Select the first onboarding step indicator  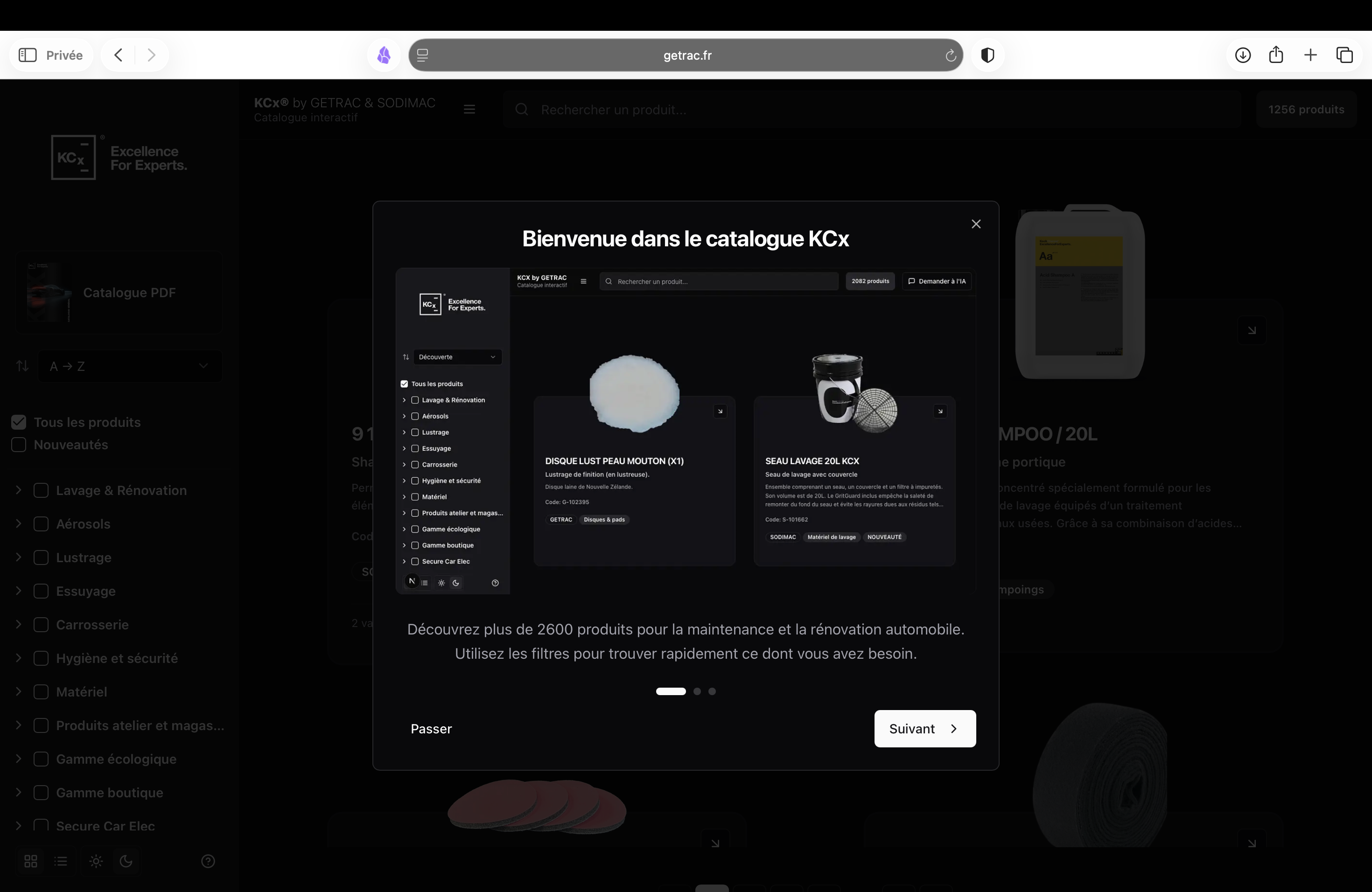click(x=671, y=691)
